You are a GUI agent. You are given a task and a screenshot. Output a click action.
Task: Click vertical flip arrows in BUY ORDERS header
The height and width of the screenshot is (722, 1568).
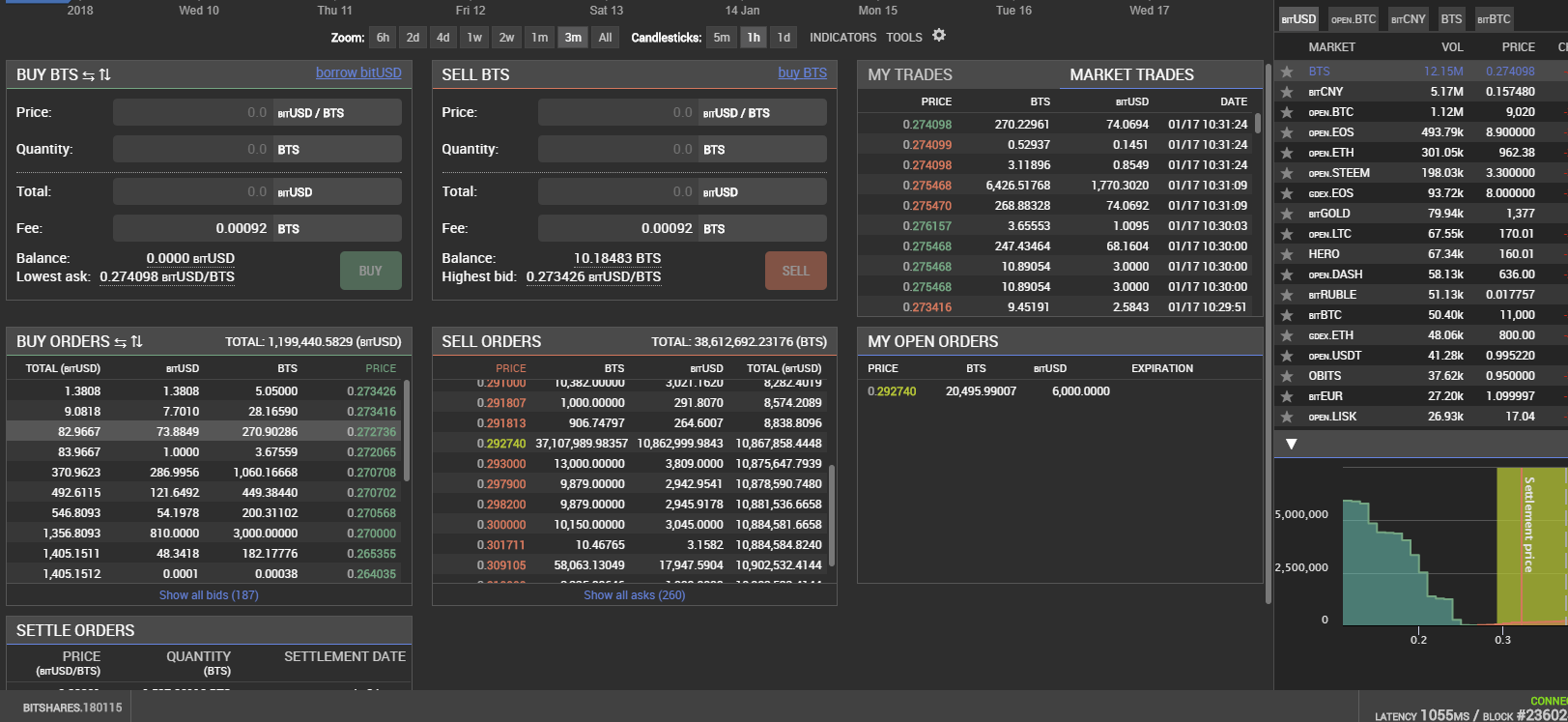click(x=137, y=341)
